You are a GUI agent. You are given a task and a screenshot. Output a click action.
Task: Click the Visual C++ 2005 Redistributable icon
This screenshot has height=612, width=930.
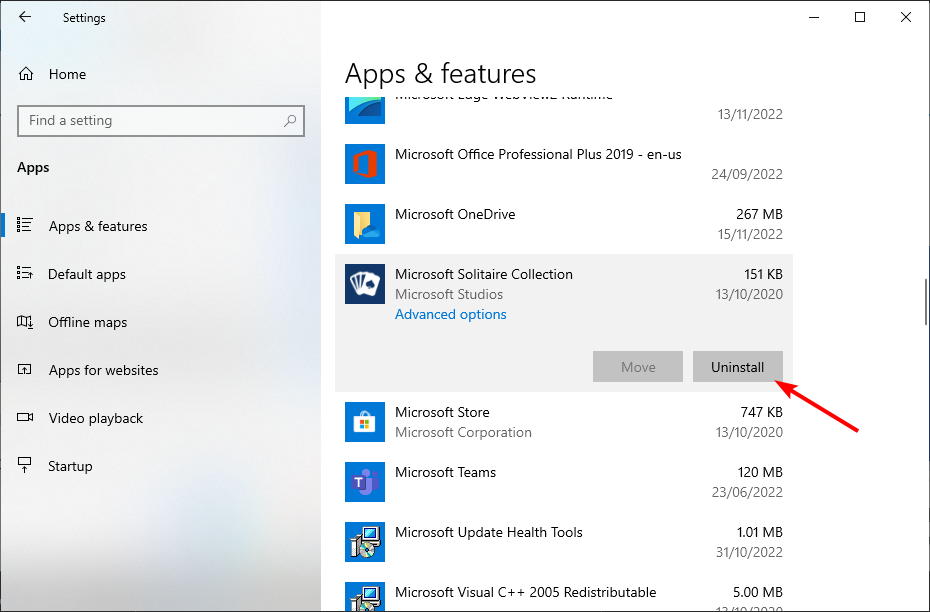pos(364,598)
